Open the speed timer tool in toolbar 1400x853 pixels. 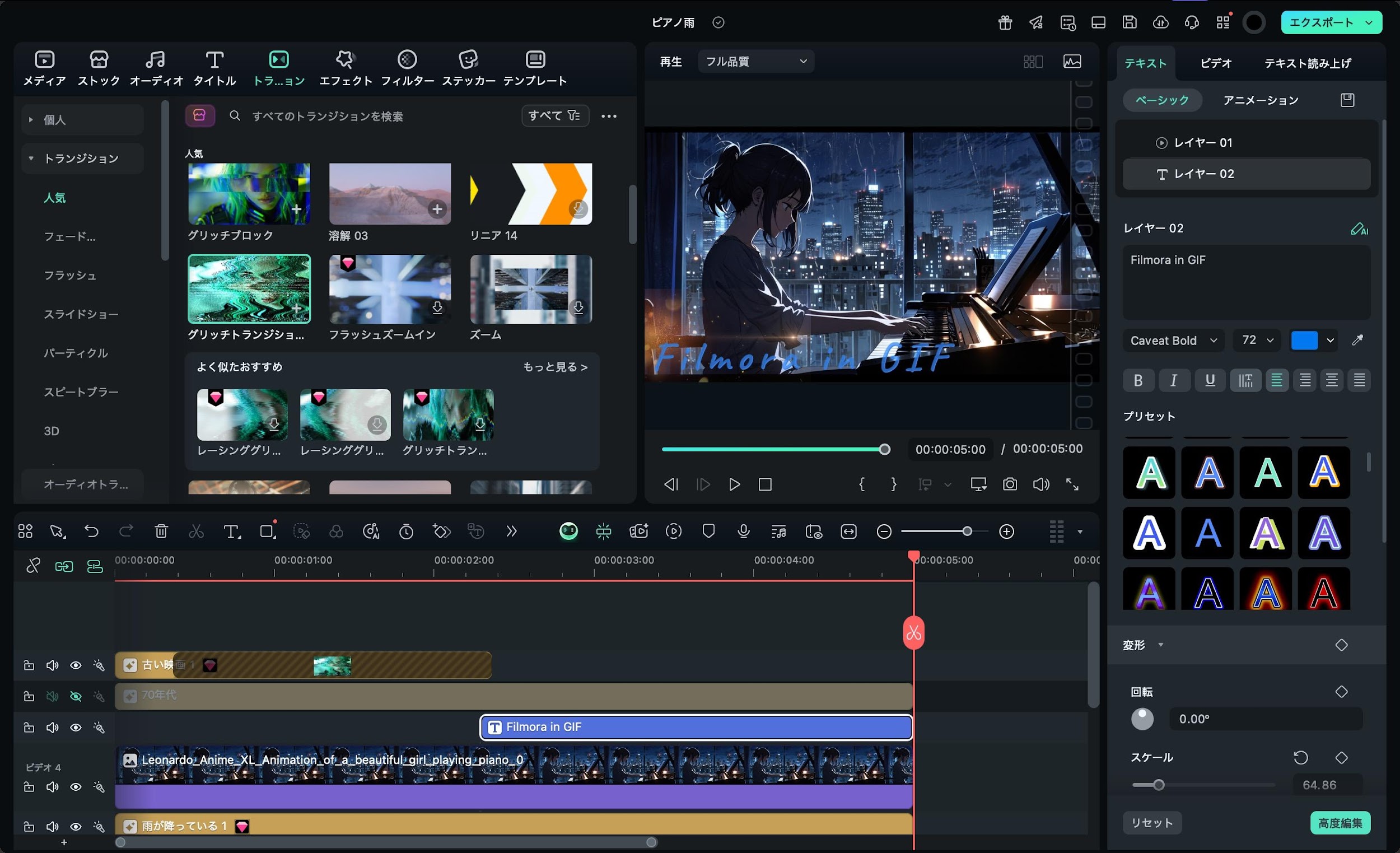point(406,532)
